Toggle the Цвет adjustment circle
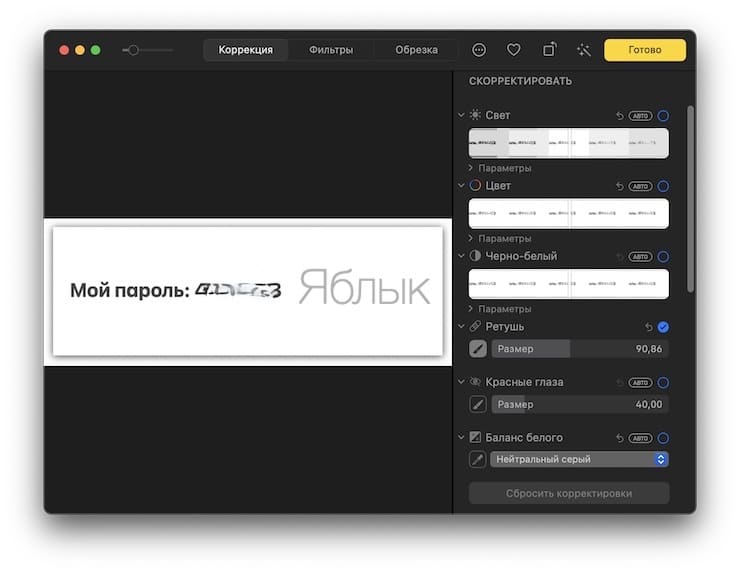The width and height of the screenshot is (740, 572). [663, 186]
